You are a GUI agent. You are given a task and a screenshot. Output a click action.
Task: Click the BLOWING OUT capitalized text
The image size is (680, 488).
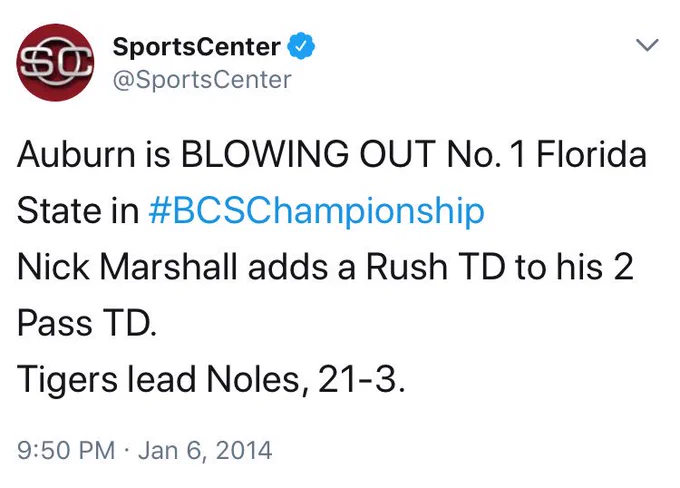(x=308, y=154)
